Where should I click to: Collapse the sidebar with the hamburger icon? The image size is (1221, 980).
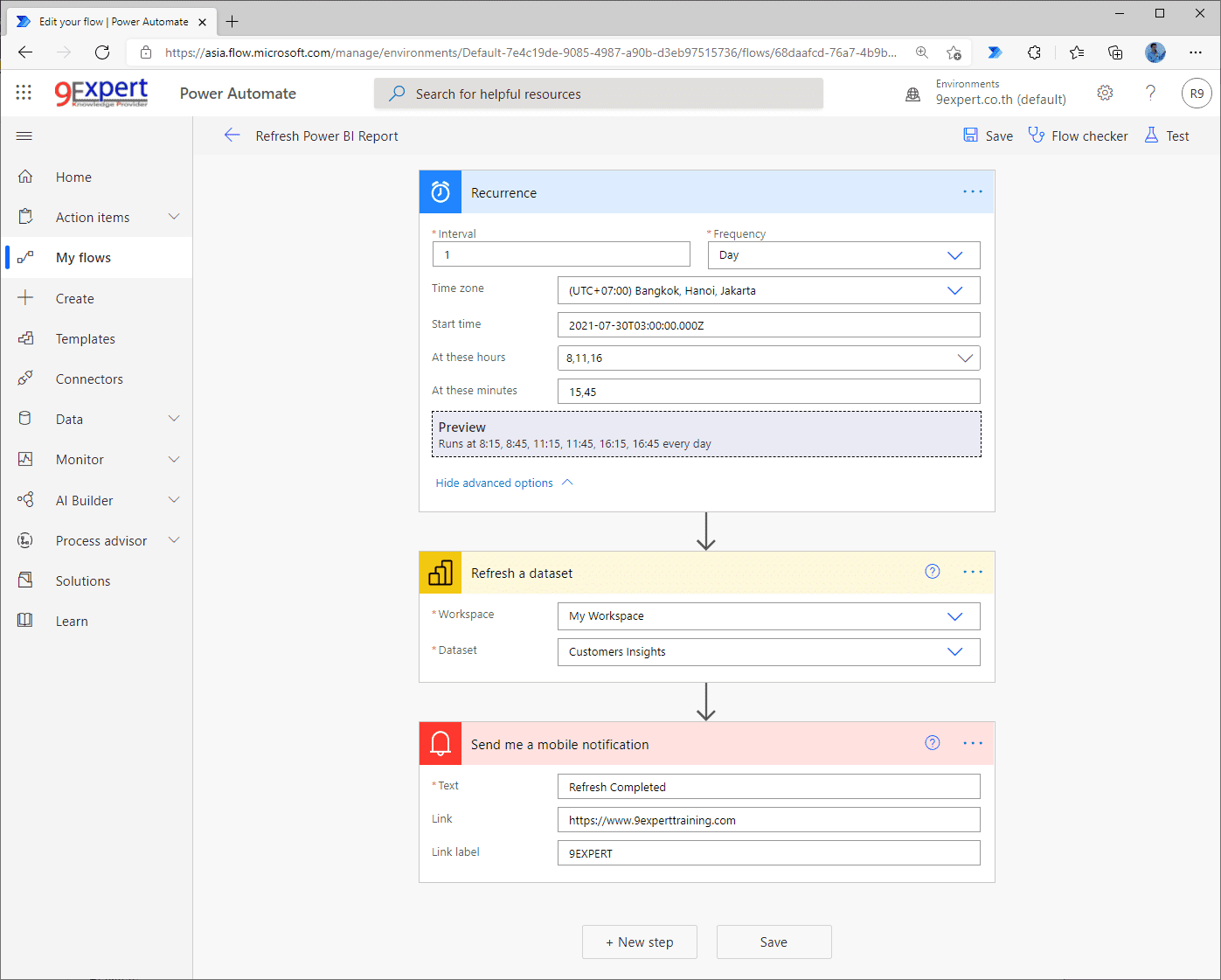[x=24, y=136]
